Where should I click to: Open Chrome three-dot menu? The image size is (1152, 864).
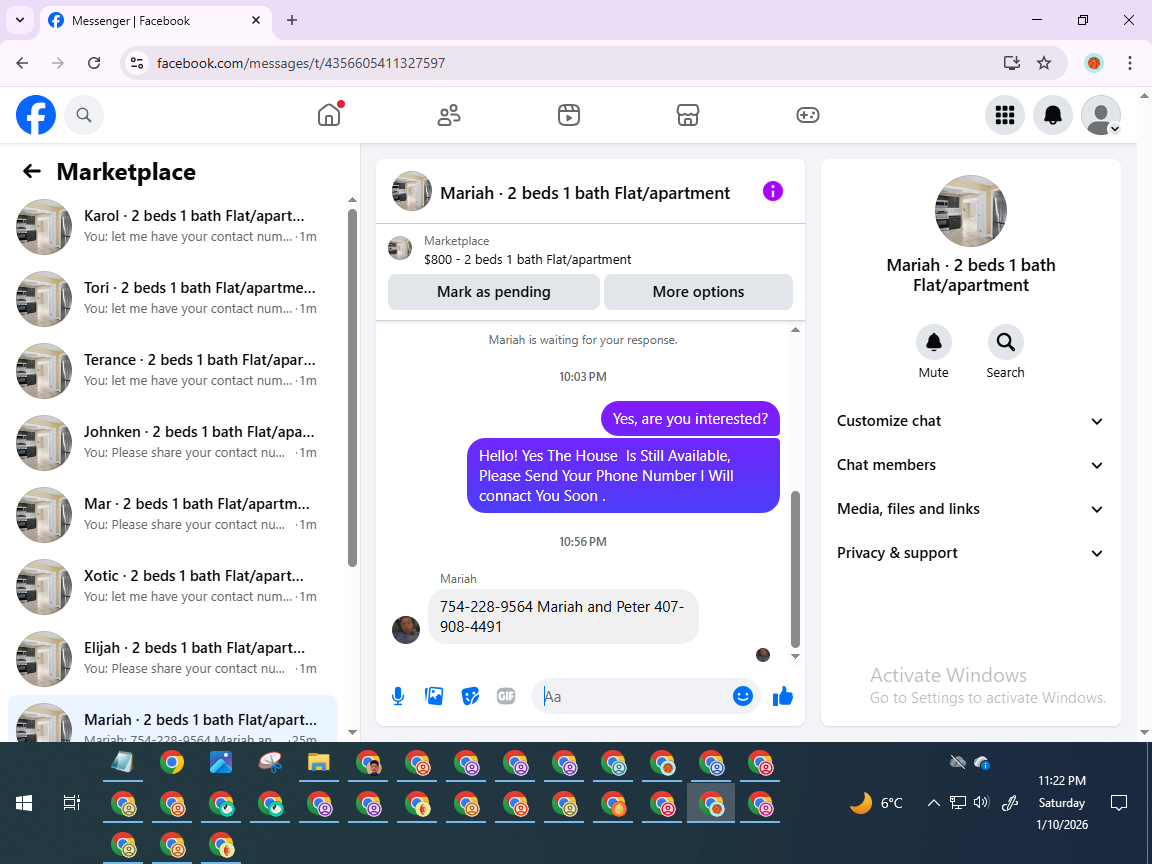tap(1130, 63)
